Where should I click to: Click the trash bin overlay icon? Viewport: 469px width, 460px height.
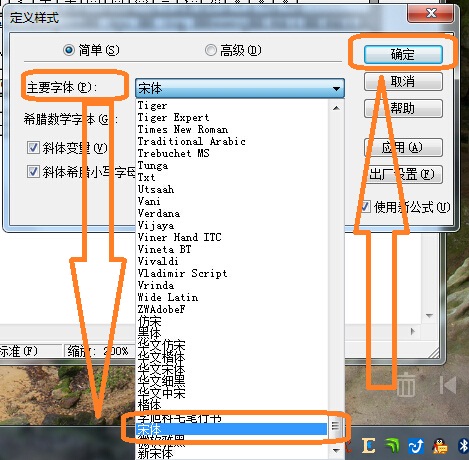[x=406, y=384]
